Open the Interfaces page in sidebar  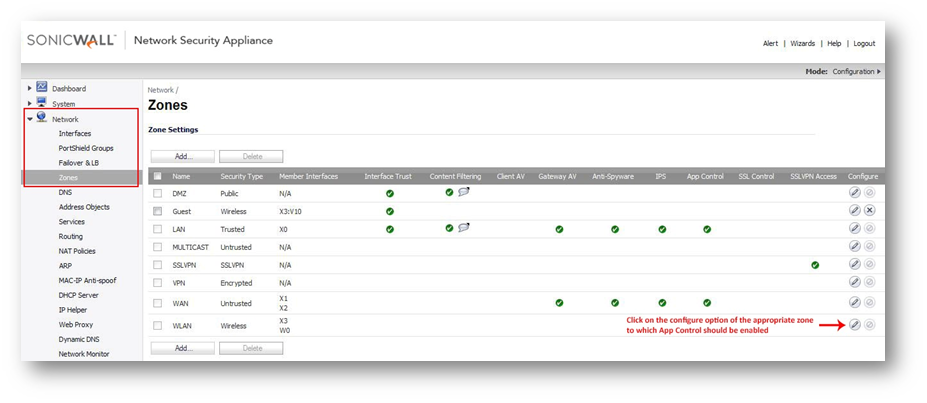75,133
